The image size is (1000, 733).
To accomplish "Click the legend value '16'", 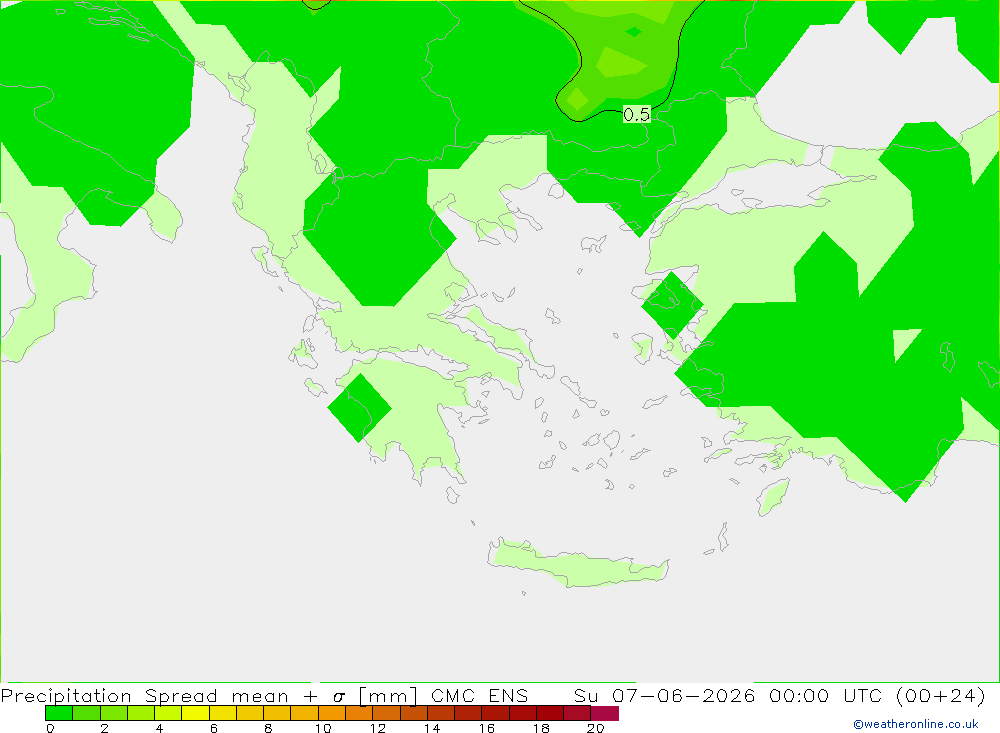I will pos(487,728).
